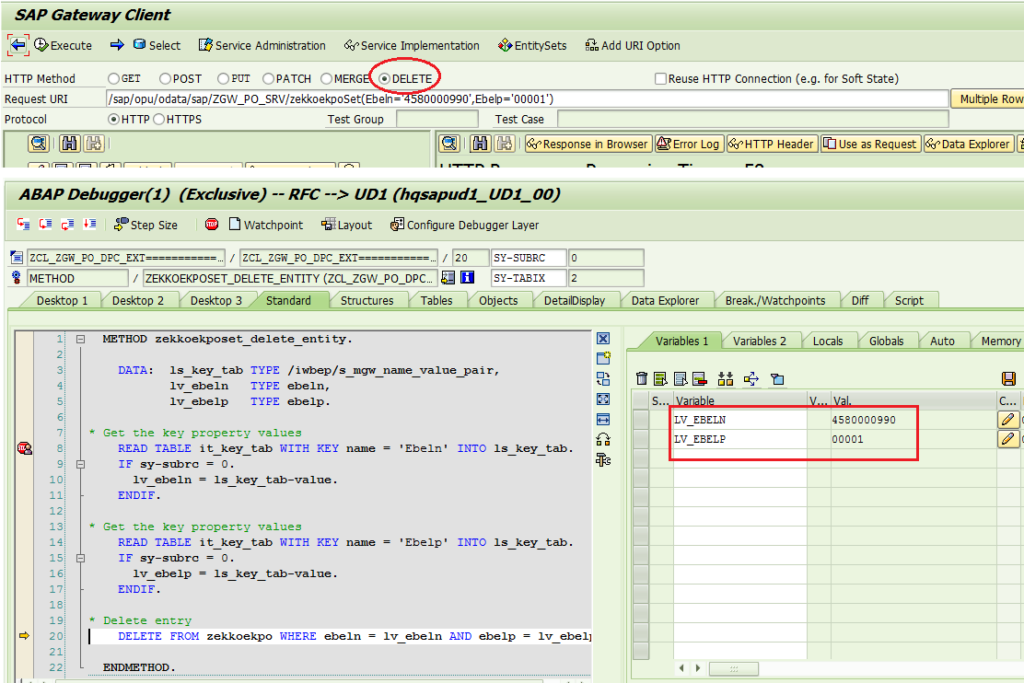The width and height of the screenshot is (1024, 683).
Task: Click the Step Size button
Action: pos(146,225)
